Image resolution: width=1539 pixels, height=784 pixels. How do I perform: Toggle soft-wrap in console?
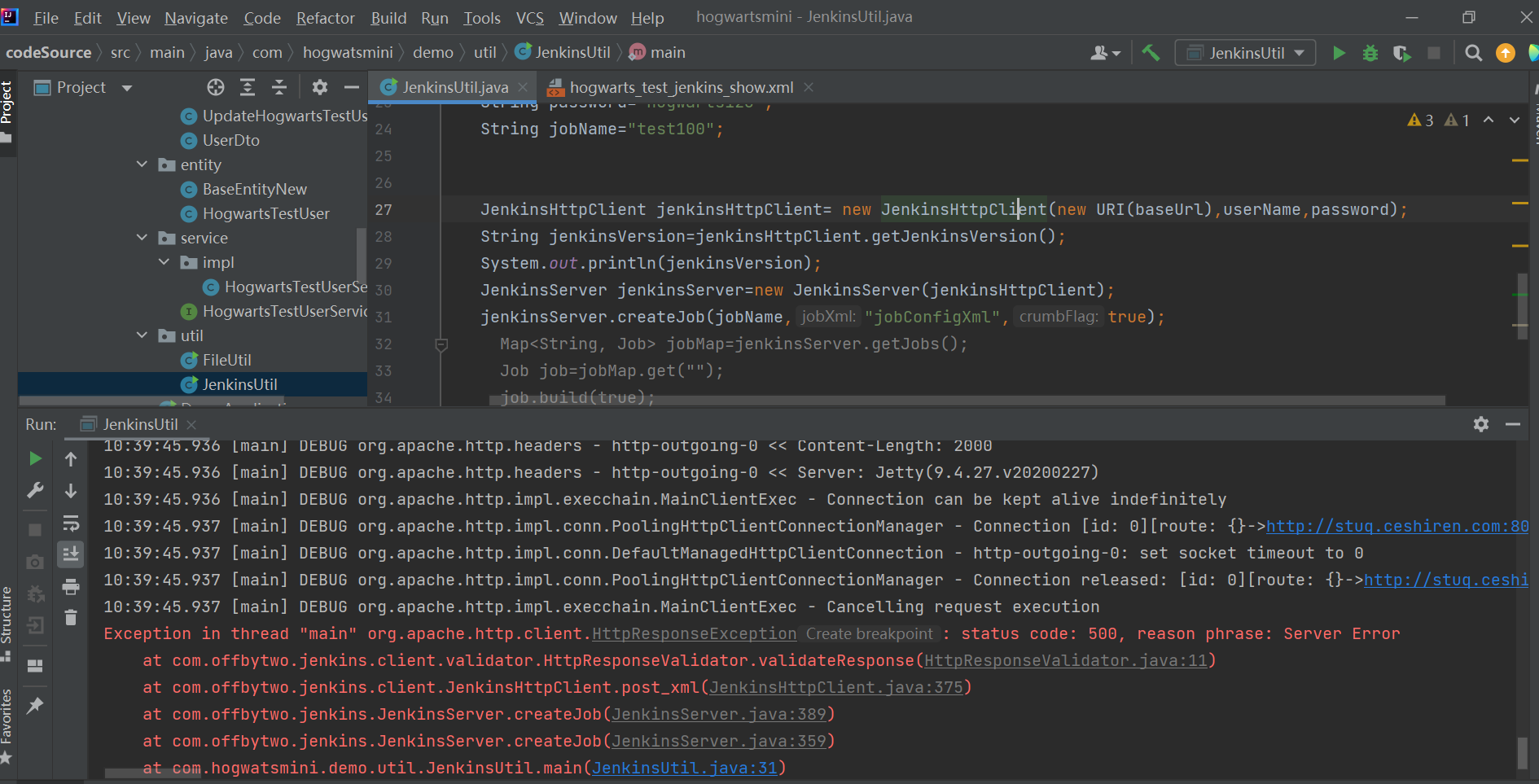click(71, 523)
